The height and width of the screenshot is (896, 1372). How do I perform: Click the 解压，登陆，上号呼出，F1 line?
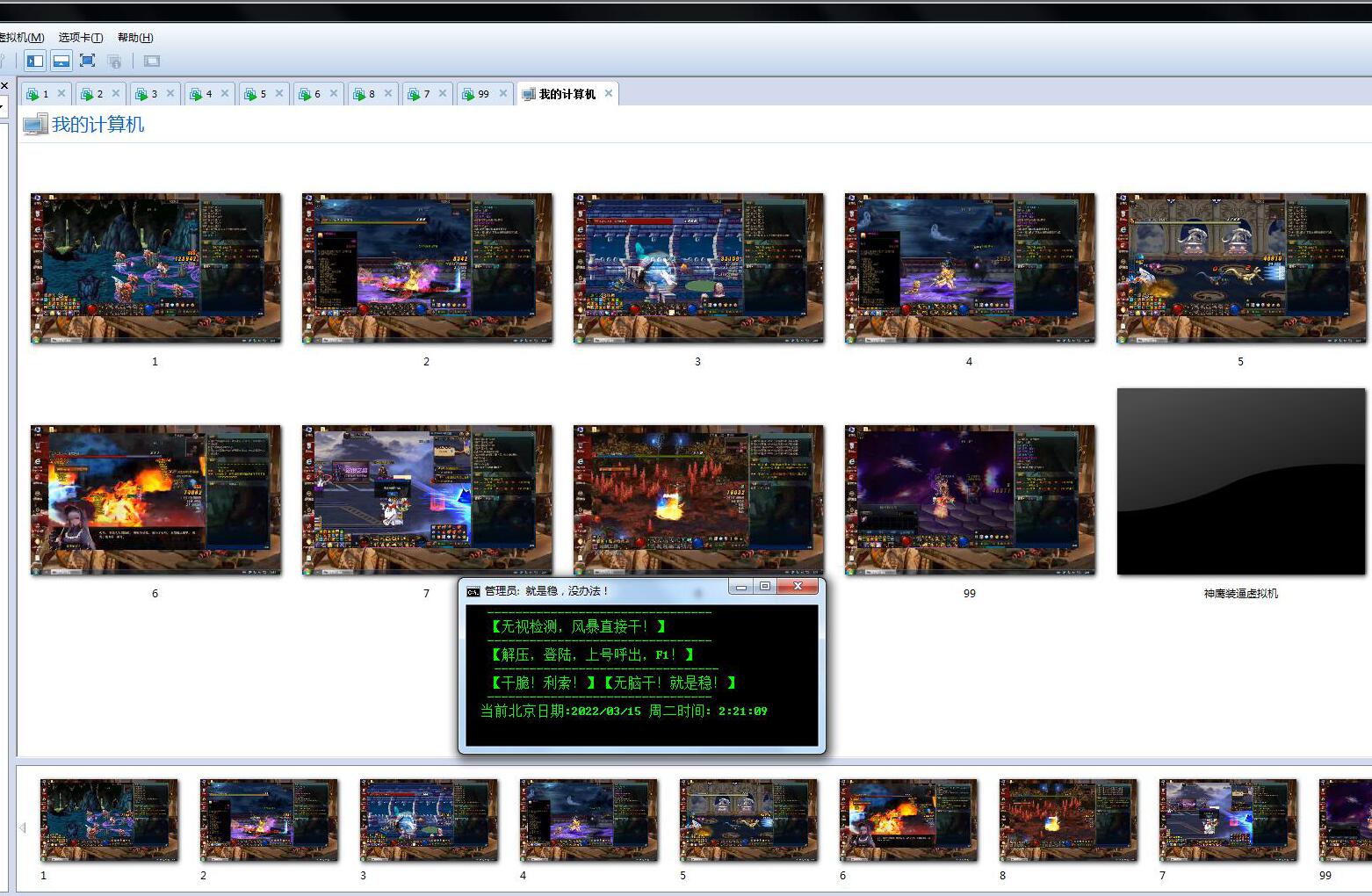click(x=592, y=654)
